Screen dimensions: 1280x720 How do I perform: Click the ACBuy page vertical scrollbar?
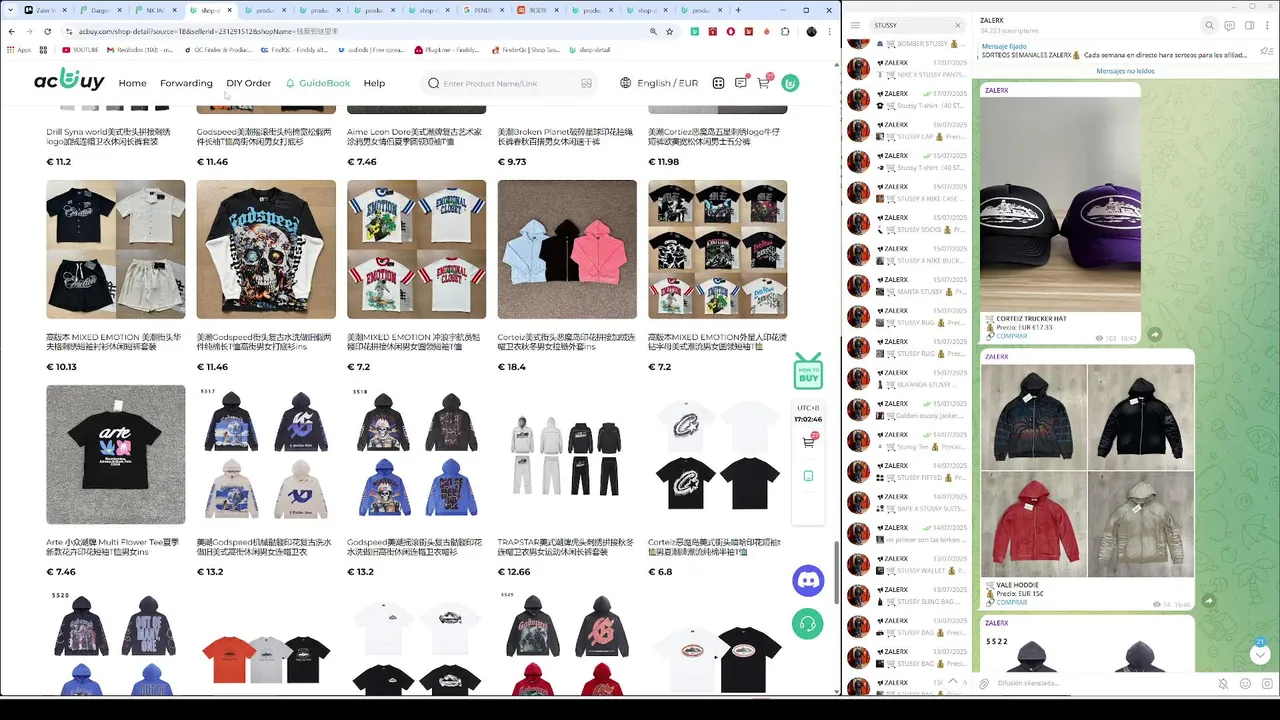click(x=837, y=572)
